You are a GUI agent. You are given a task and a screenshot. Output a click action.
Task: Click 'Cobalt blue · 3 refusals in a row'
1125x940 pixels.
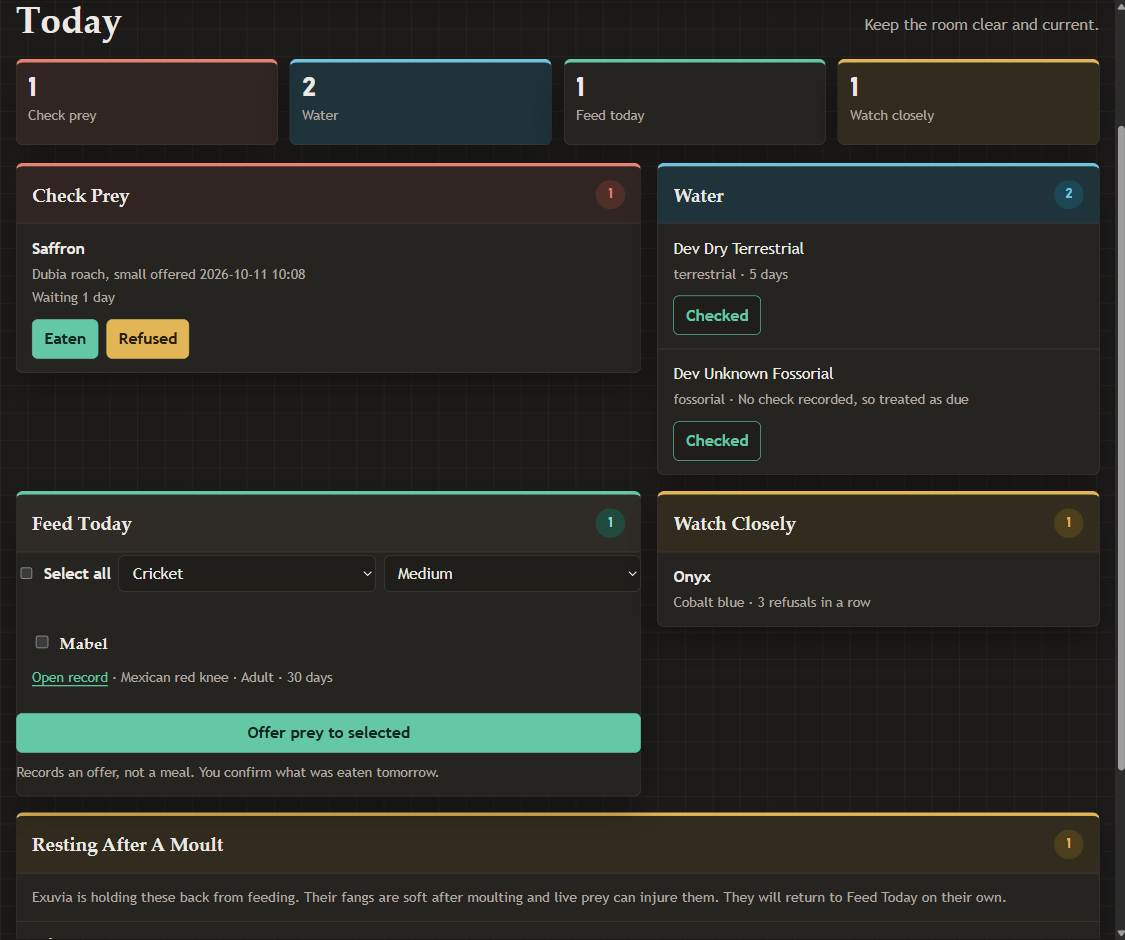pos(771,602)
